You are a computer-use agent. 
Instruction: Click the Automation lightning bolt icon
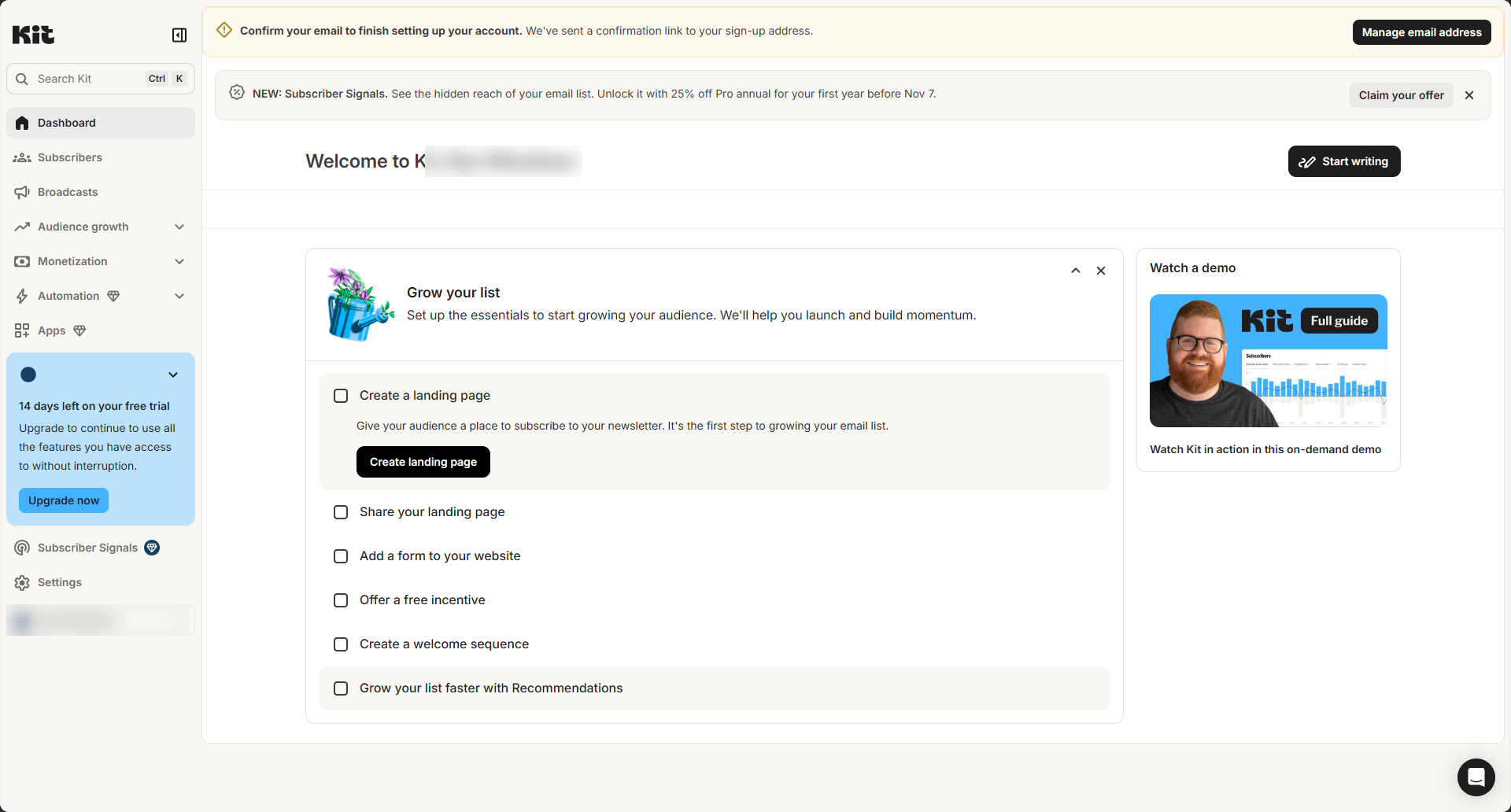(x=22, y=296)
